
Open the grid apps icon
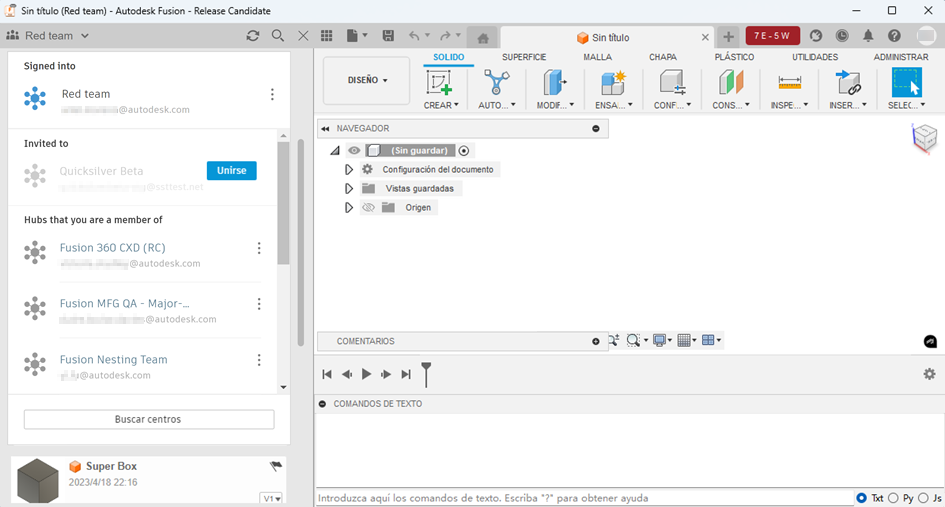click(x=327, y=36)
